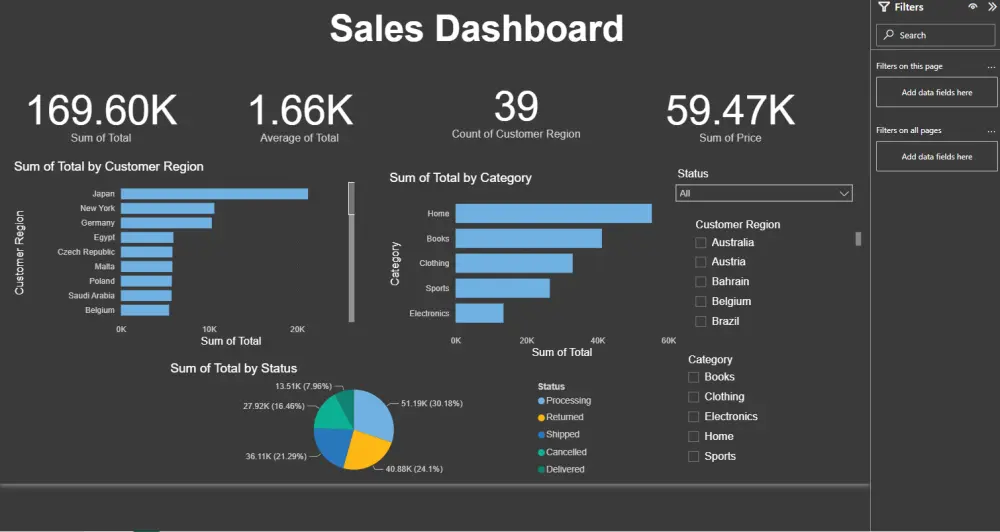Open the Status dropdown showing All
The height and width of the screenshot is (532, 1000).
[763, 193]
